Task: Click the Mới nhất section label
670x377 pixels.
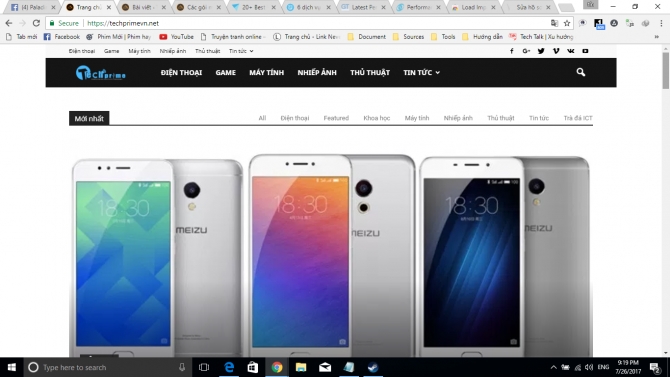Action: 89,118
